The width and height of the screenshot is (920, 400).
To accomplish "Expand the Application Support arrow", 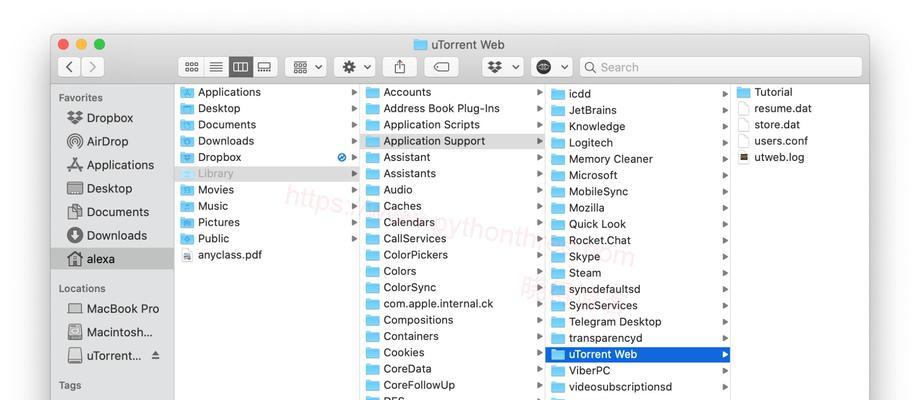I will point(539,141).
